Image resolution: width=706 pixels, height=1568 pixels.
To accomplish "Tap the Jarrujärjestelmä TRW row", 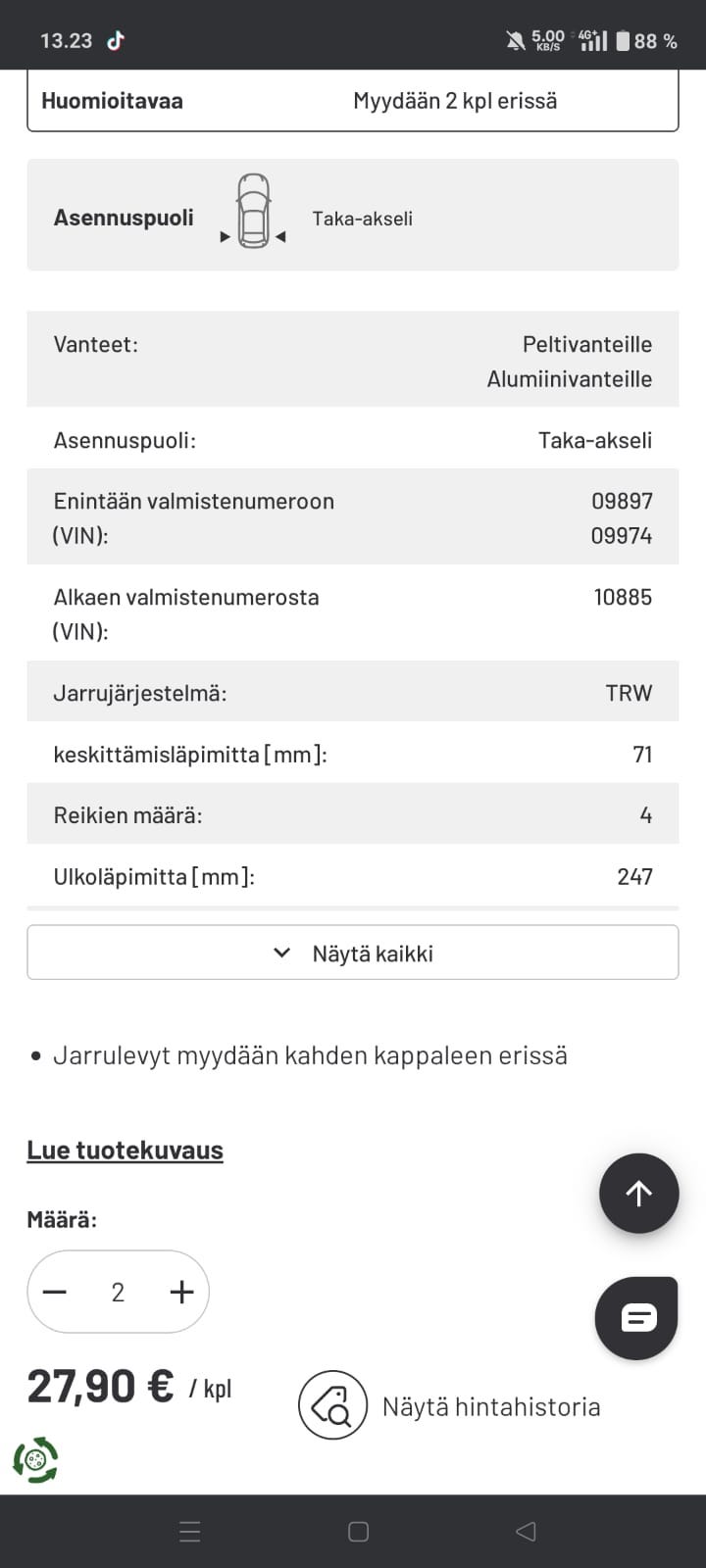I will pyautogui.click(x=352, y=693).
